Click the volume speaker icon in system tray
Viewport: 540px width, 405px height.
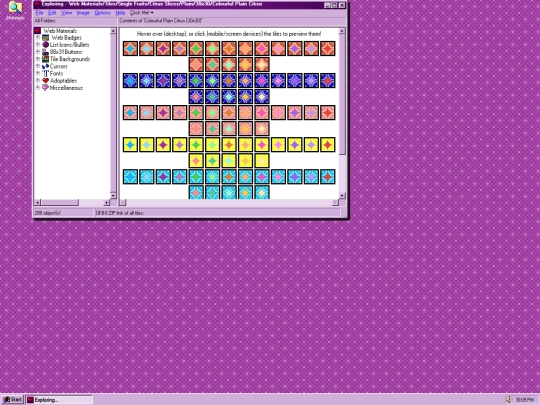tap(508, 399)
